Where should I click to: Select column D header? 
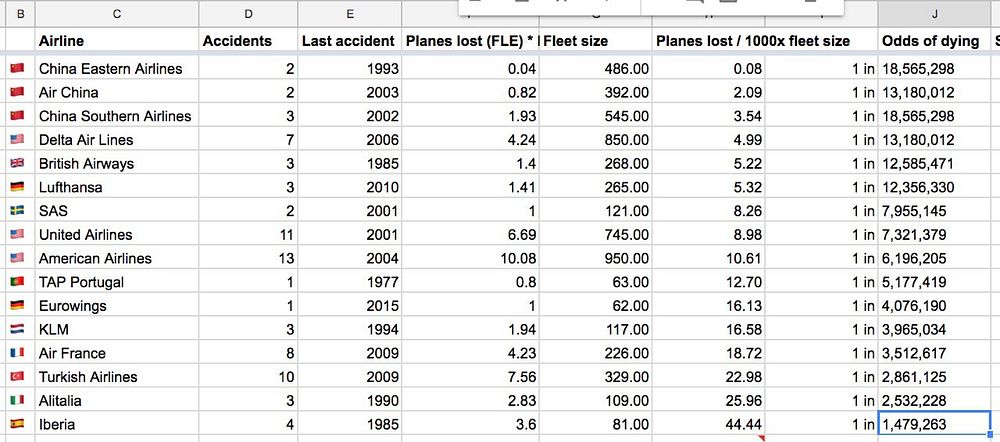click(248, 13)
